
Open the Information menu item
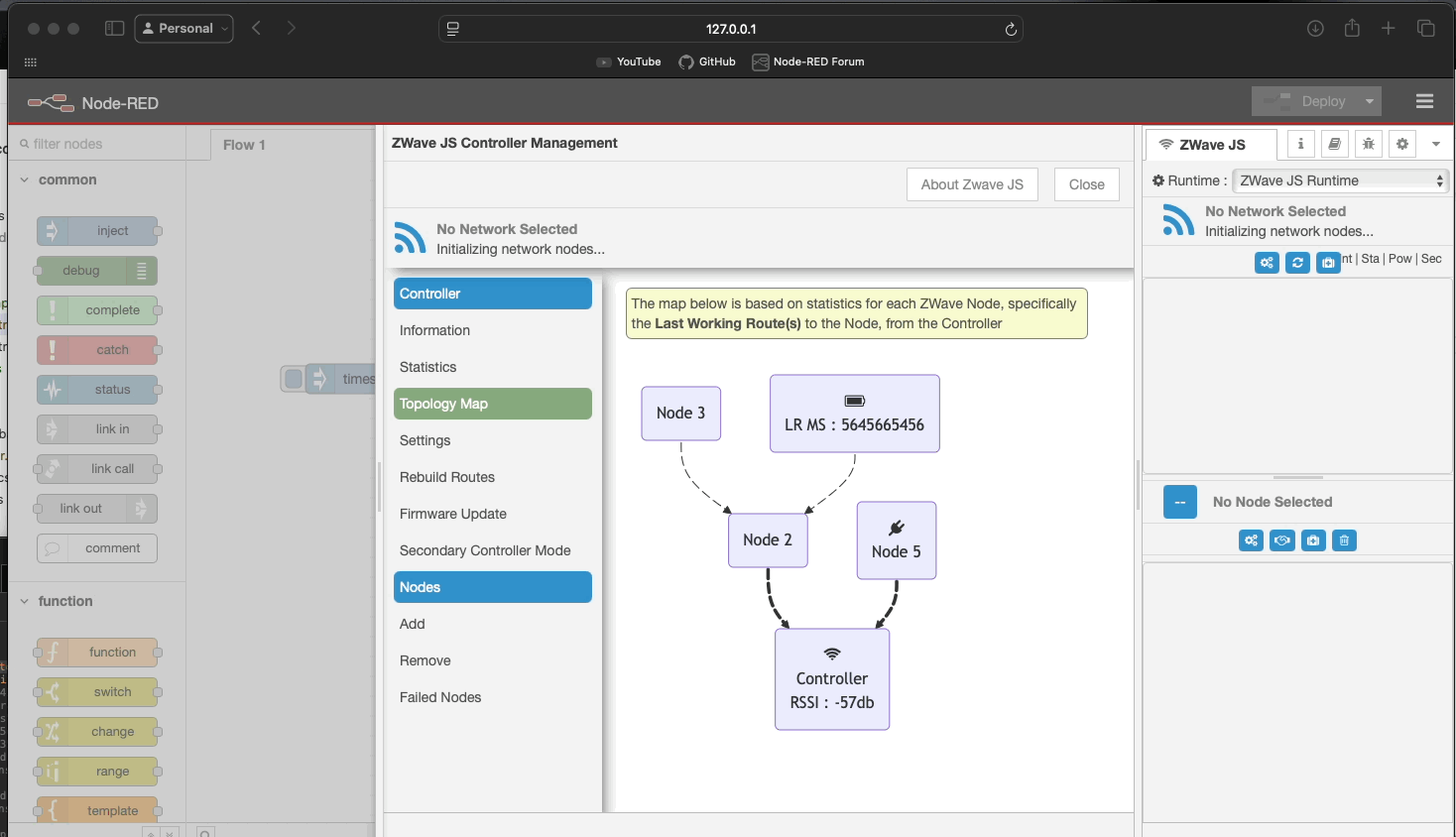pos(493,330)
